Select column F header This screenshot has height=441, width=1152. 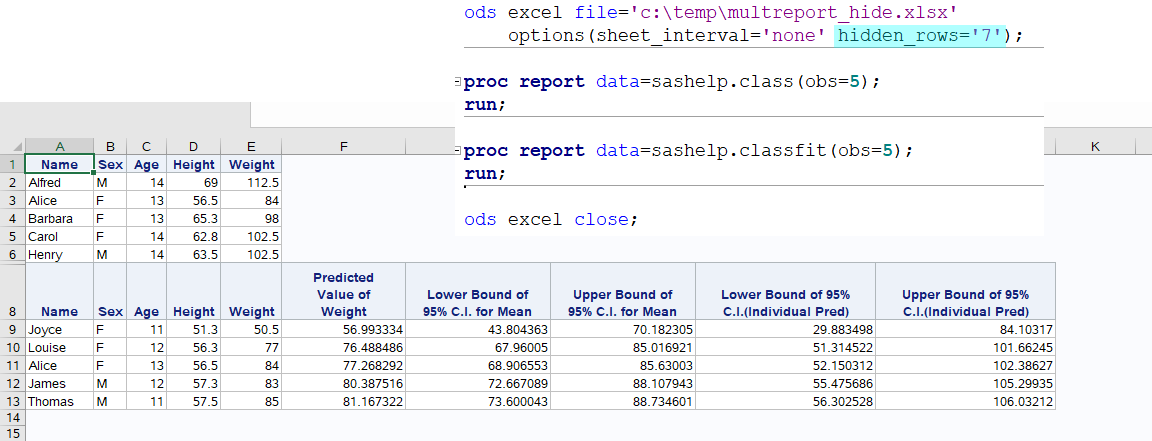pyautogui.click(x=343, y=147)
